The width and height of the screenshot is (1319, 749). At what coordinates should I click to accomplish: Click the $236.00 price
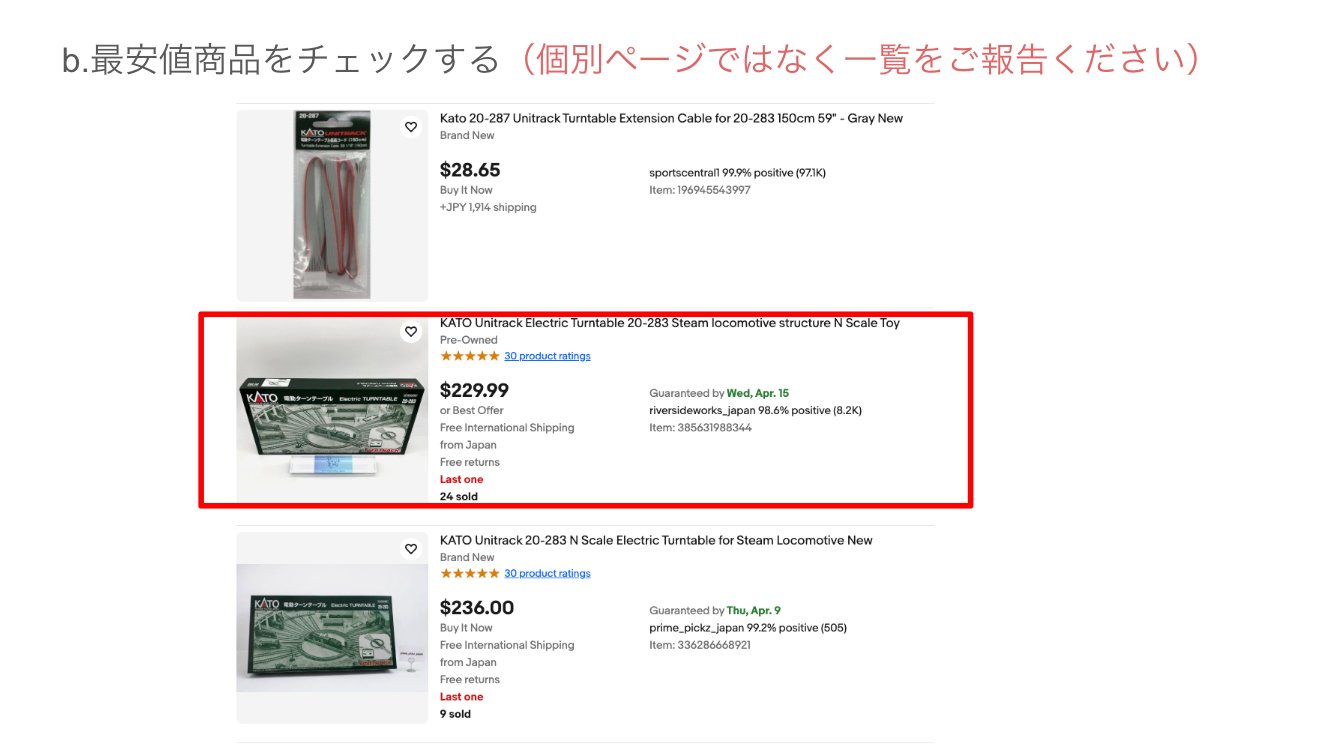[x=477, y=607]
